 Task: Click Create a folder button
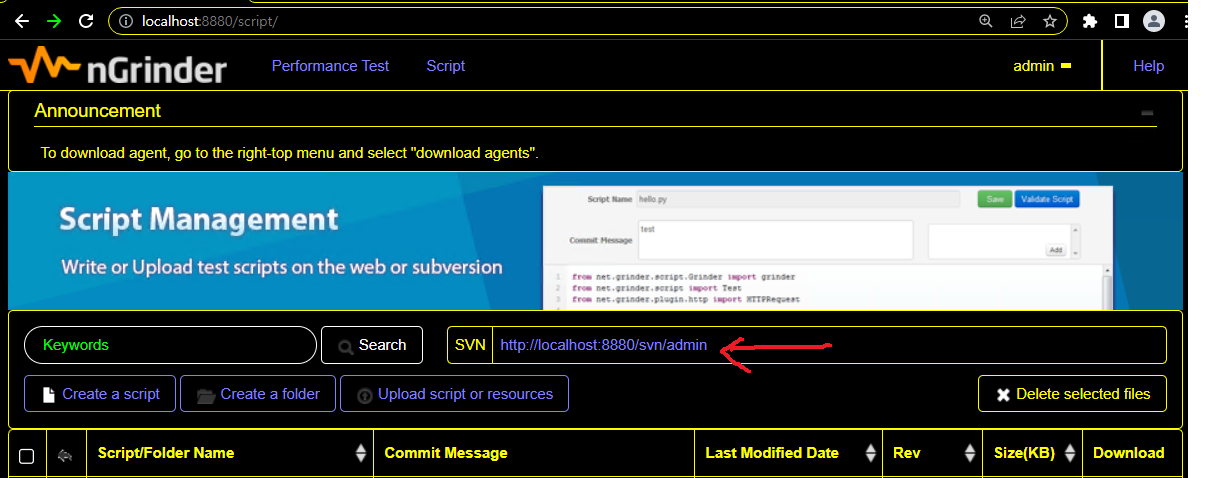pos(258,394)
